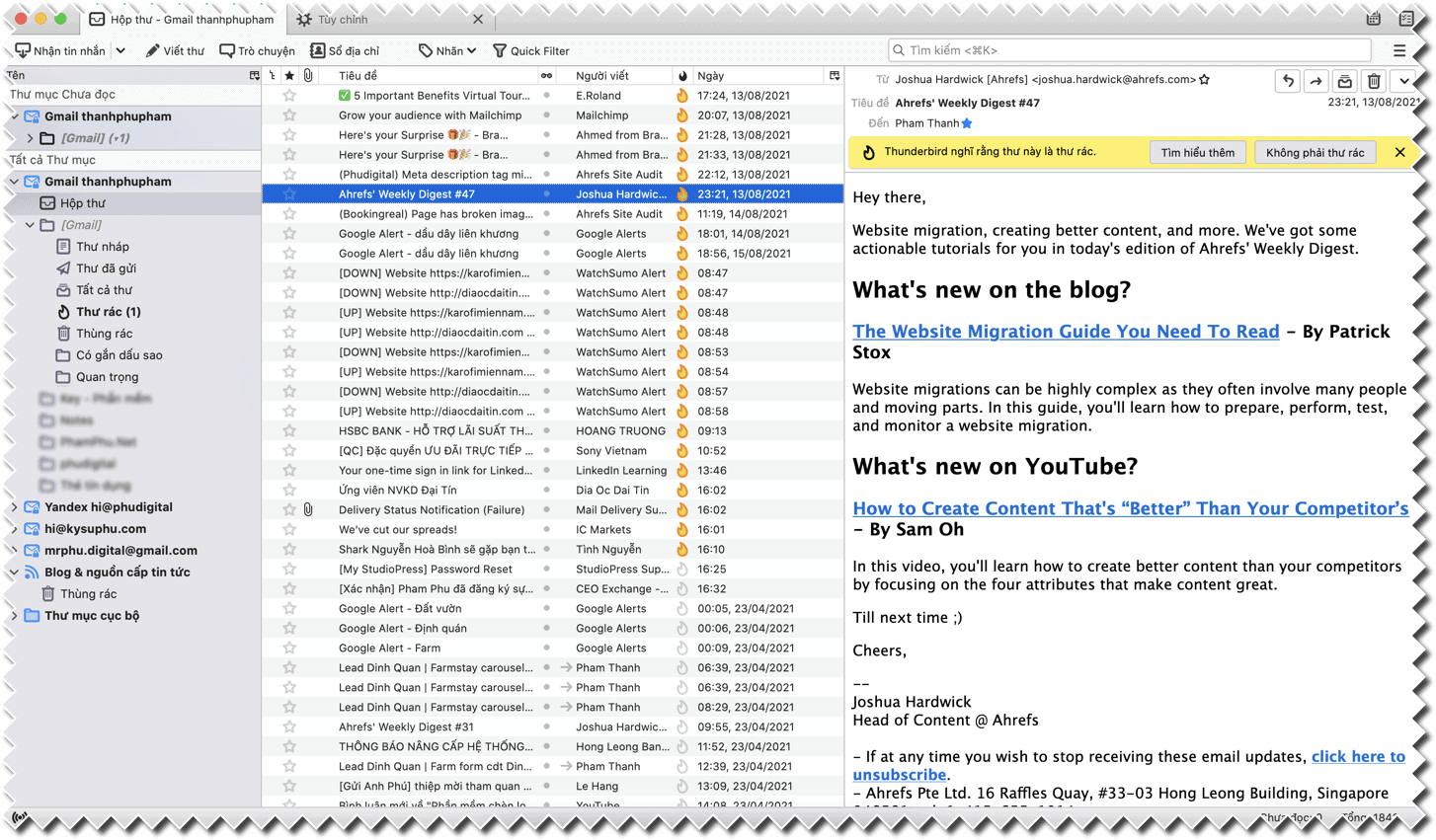The height and width of the screenshot is (840, 1436).
Task: Open the calendar icon at top right
Action: pos(1374,19)
